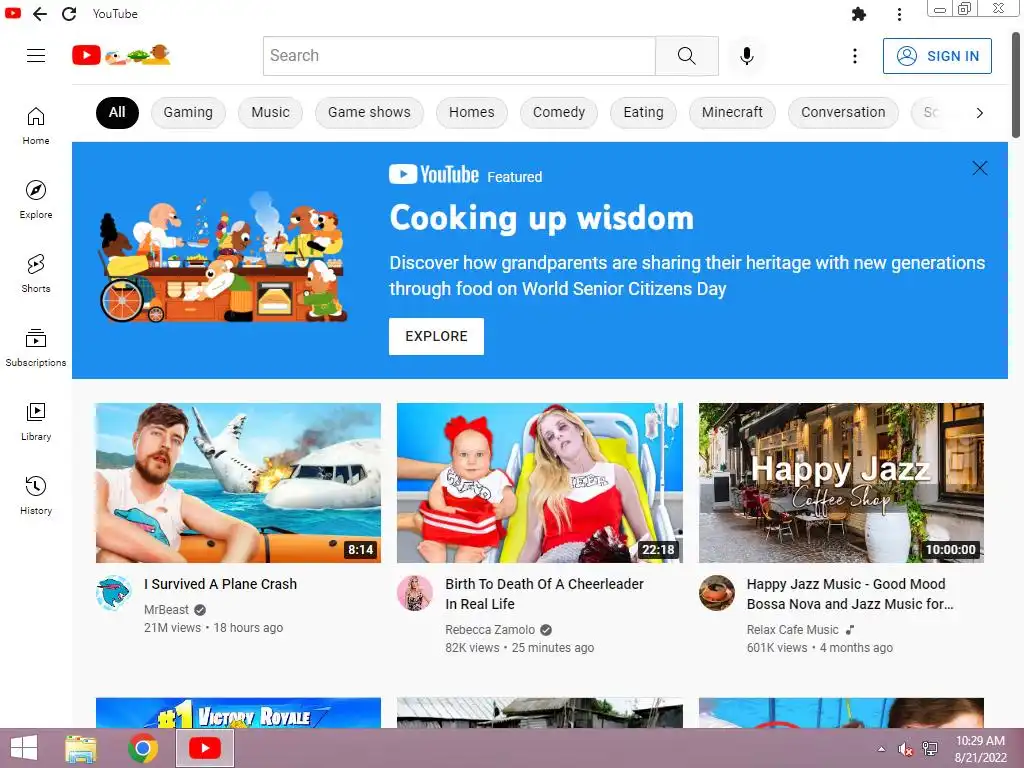1024x768 pixels.
Task: Open the extensions puzzle icon
Action: (859, 14)
